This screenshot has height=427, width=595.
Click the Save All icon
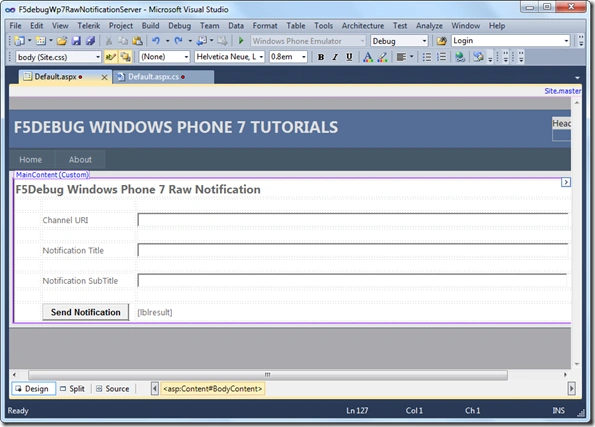90,41
